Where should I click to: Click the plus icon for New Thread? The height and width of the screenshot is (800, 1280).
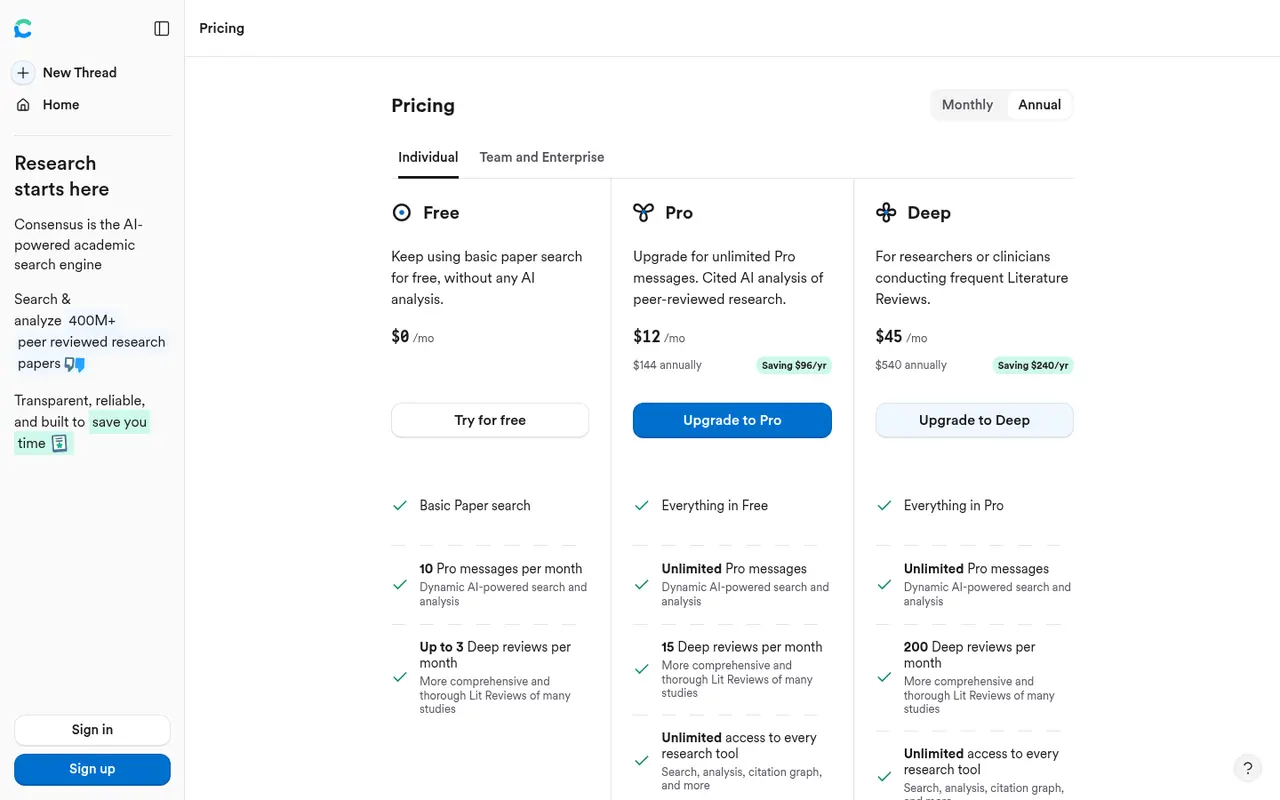(23, 73)
